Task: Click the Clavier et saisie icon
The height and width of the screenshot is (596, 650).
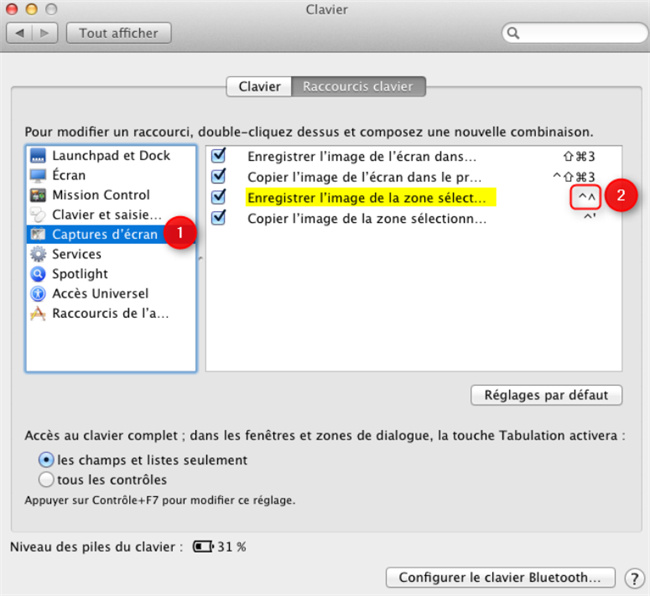Action: tap(38, 214)
